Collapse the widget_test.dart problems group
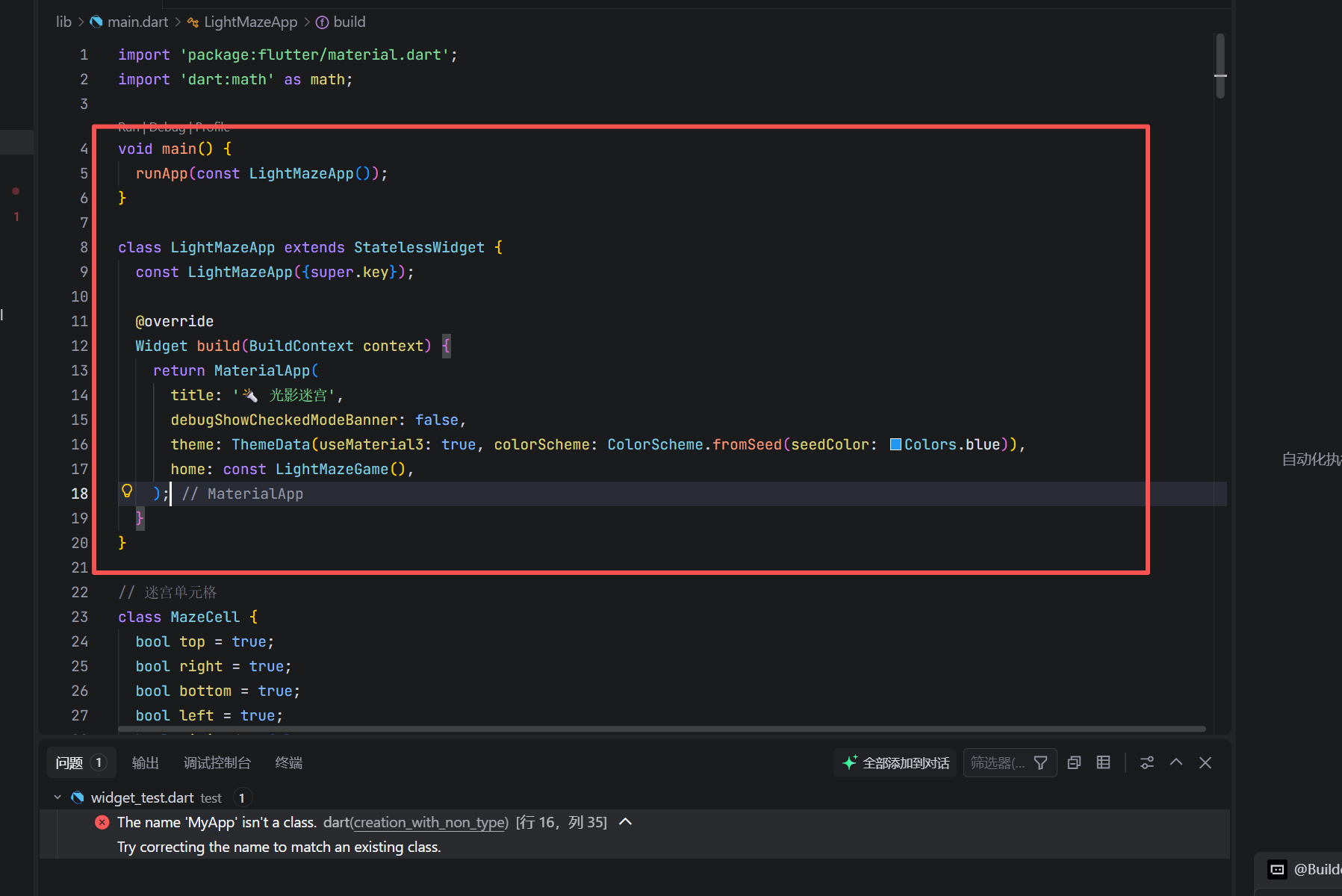The image size is (1342, 896). pyautogui.click(x=58, y=797)
